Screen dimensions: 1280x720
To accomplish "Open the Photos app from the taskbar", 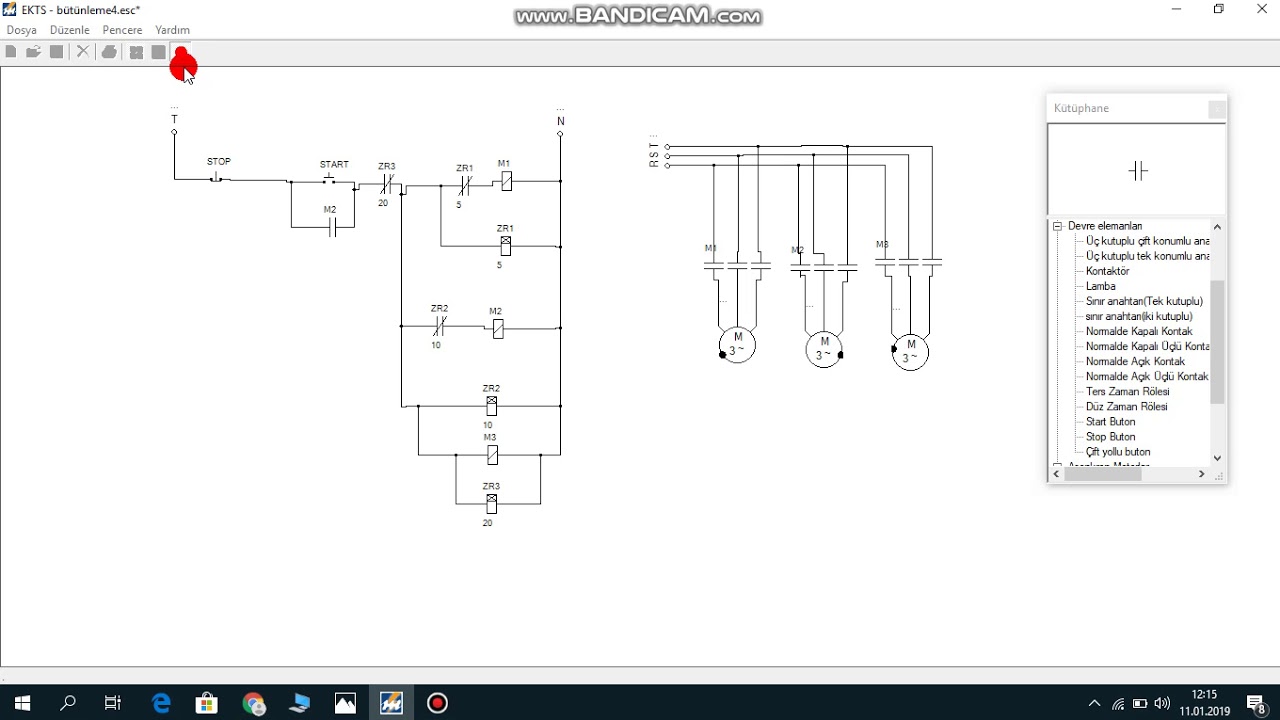I will (x=345, y=703).
